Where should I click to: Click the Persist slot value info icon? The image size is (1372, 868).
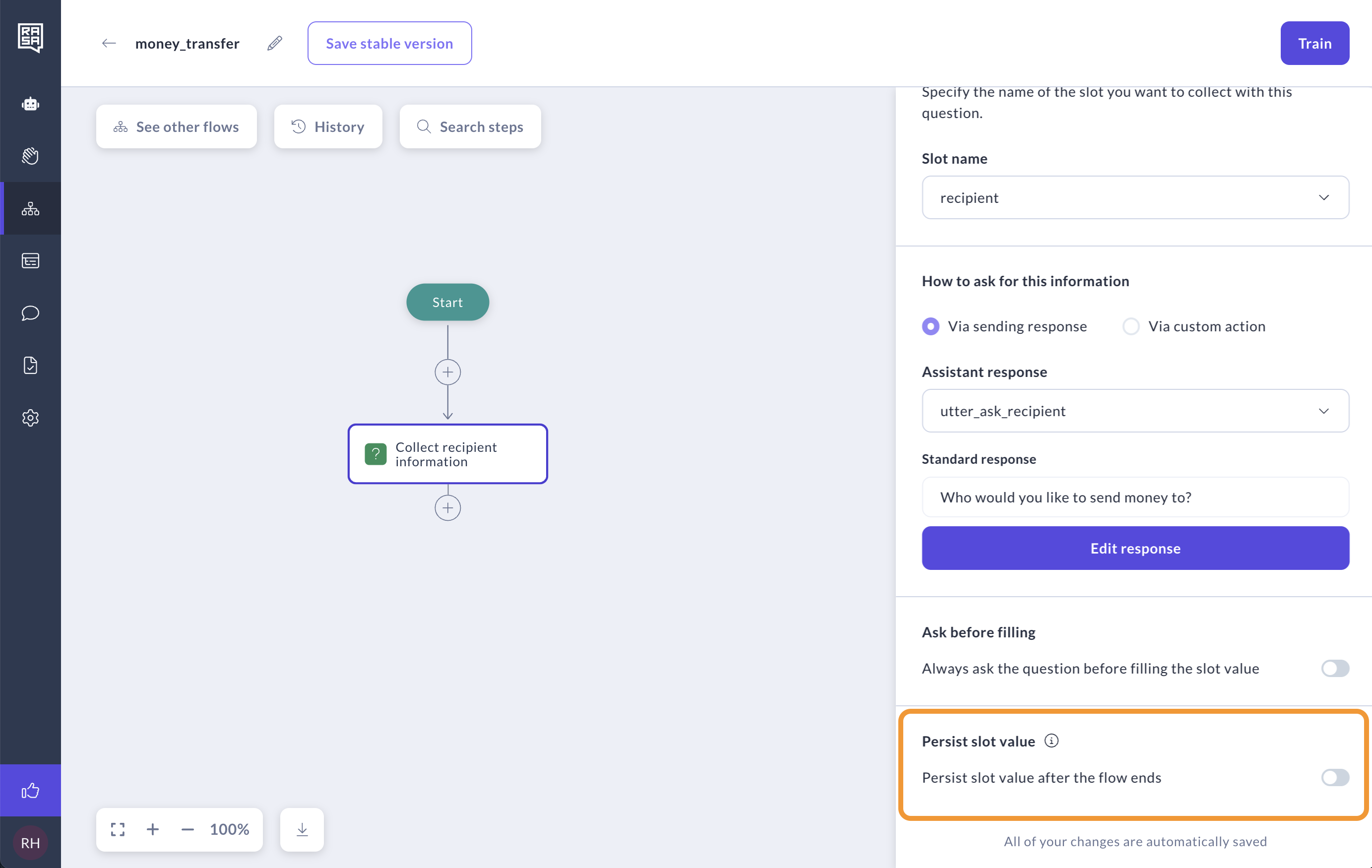point(1051,741)
